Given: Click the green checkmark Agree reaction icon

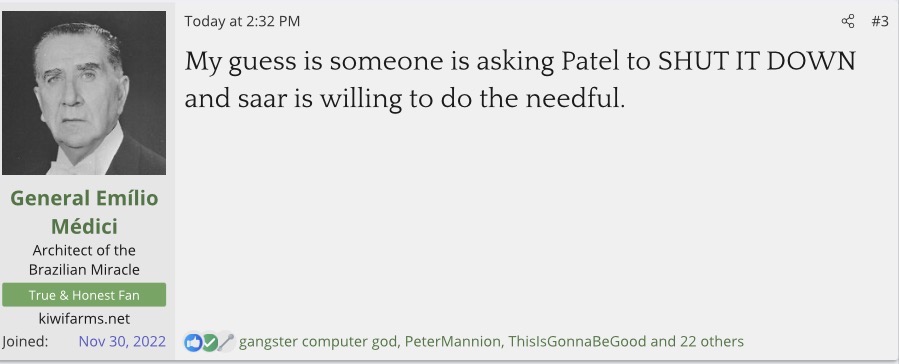Looking at the screenshot, I should (210, 342).
